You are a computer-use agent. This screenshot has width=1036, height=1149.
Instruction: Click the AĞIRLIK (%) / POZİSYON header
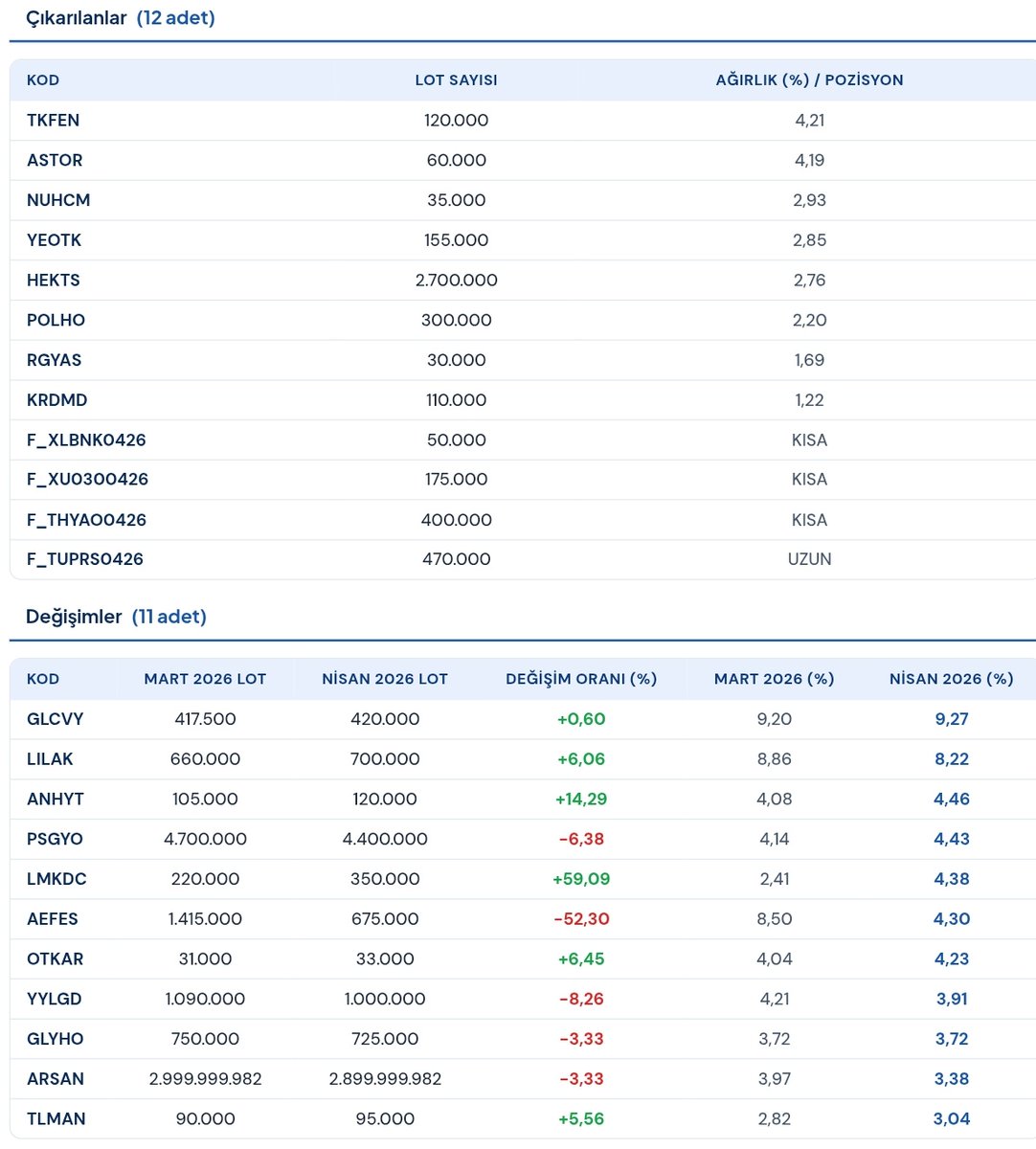pyautogui.click(x=809, y=80)
